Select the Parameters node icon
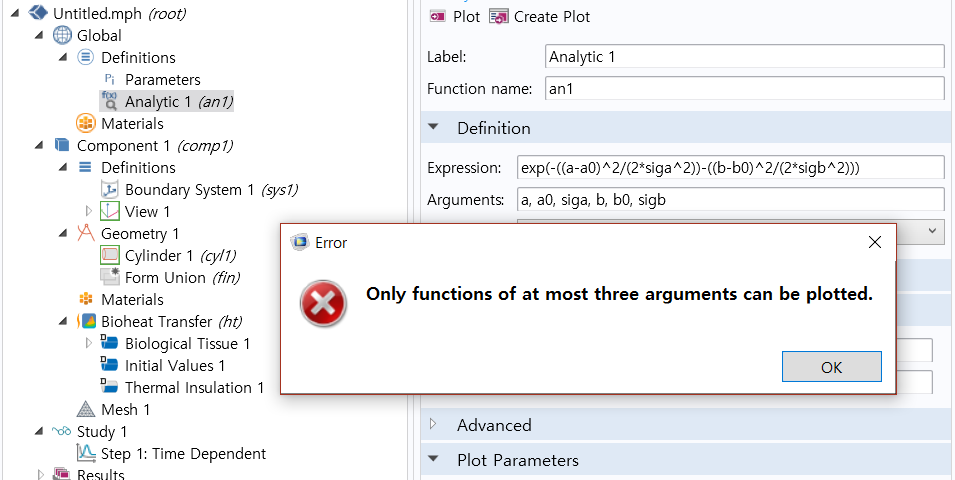The image size is (955, 480). (110, 80)
